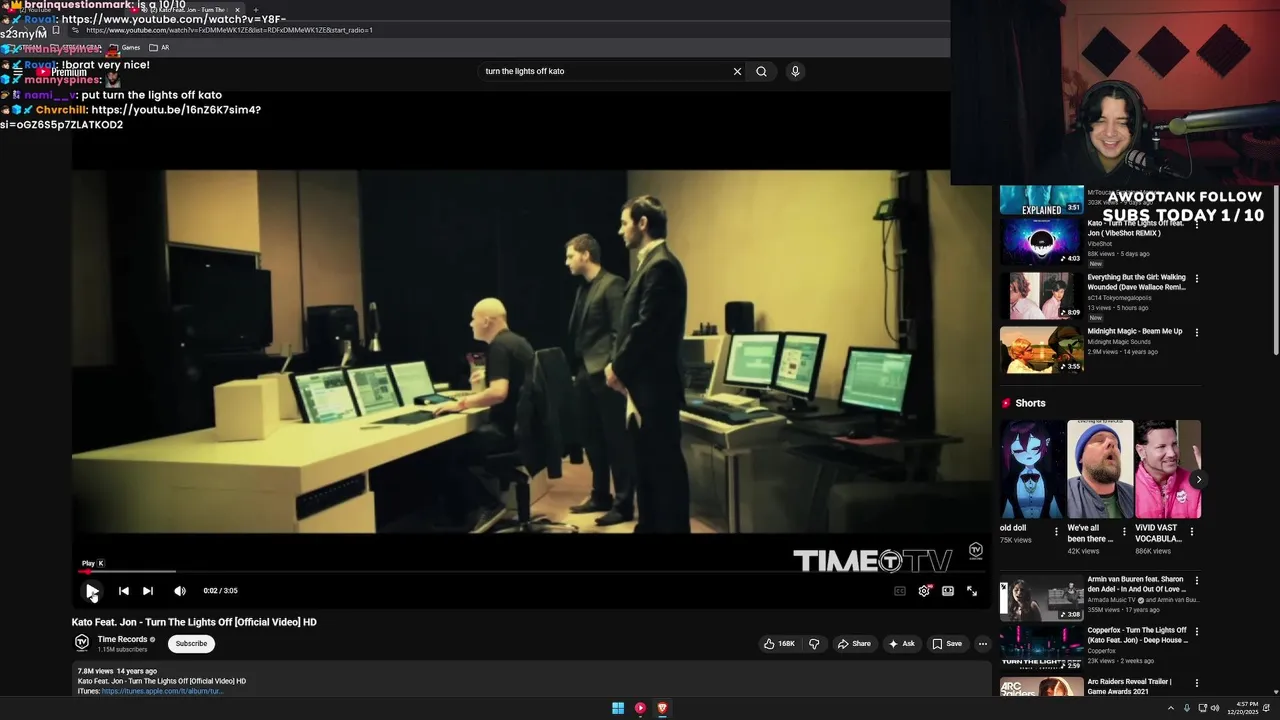Open the system volume tray icon
1280x720 pixels.
coord(1215,708)
